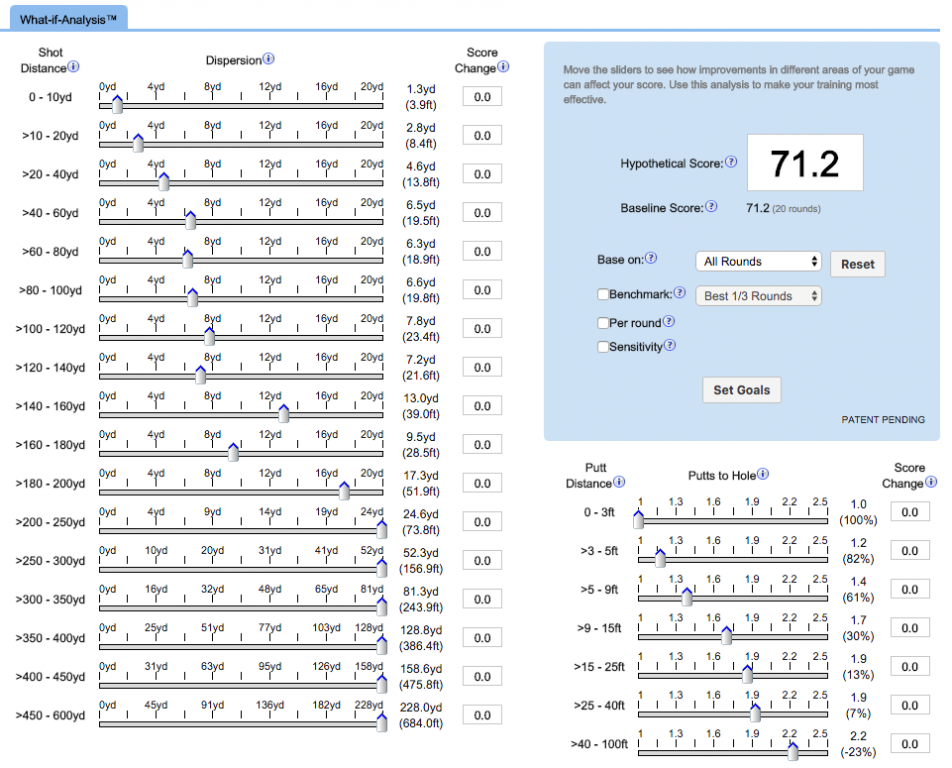Enable the Per round checkbox
The height and width of the screenshot is (768, 952).
click(x=603, y=323)
